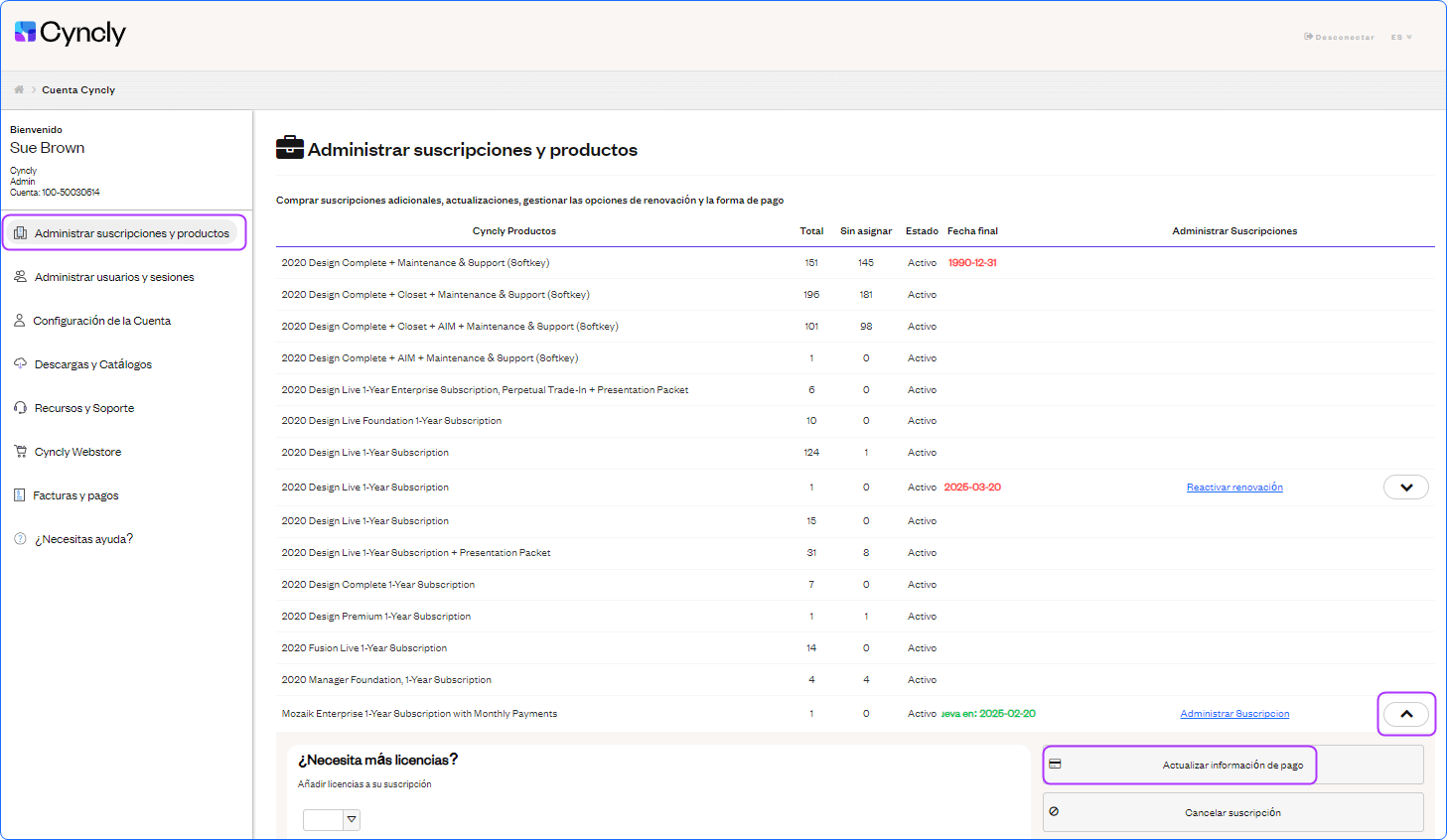The width and height of the screenshot is (1447, 840).
Task: Collapse the Mozaik Enterprise row chevron
Action: coord(1406,714)
